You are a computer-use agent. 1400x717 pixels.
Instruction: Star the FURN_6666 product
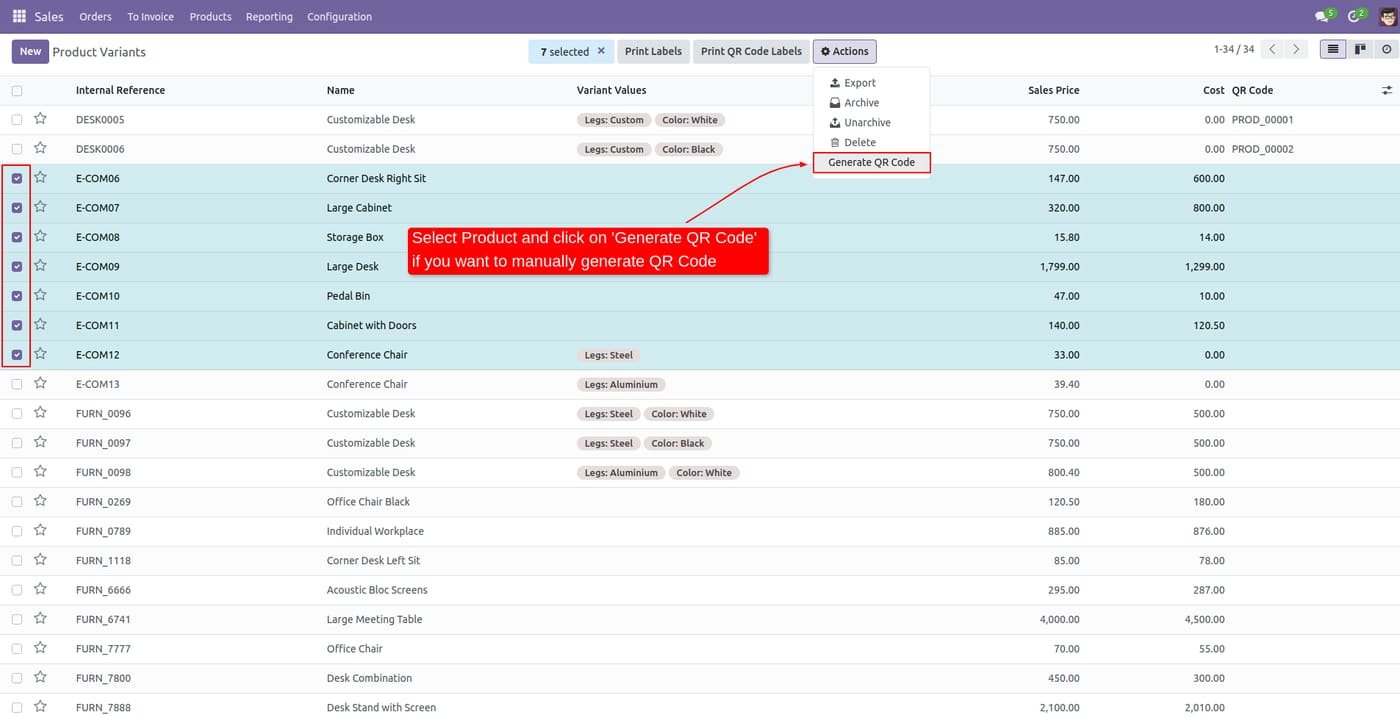(40, 589)
